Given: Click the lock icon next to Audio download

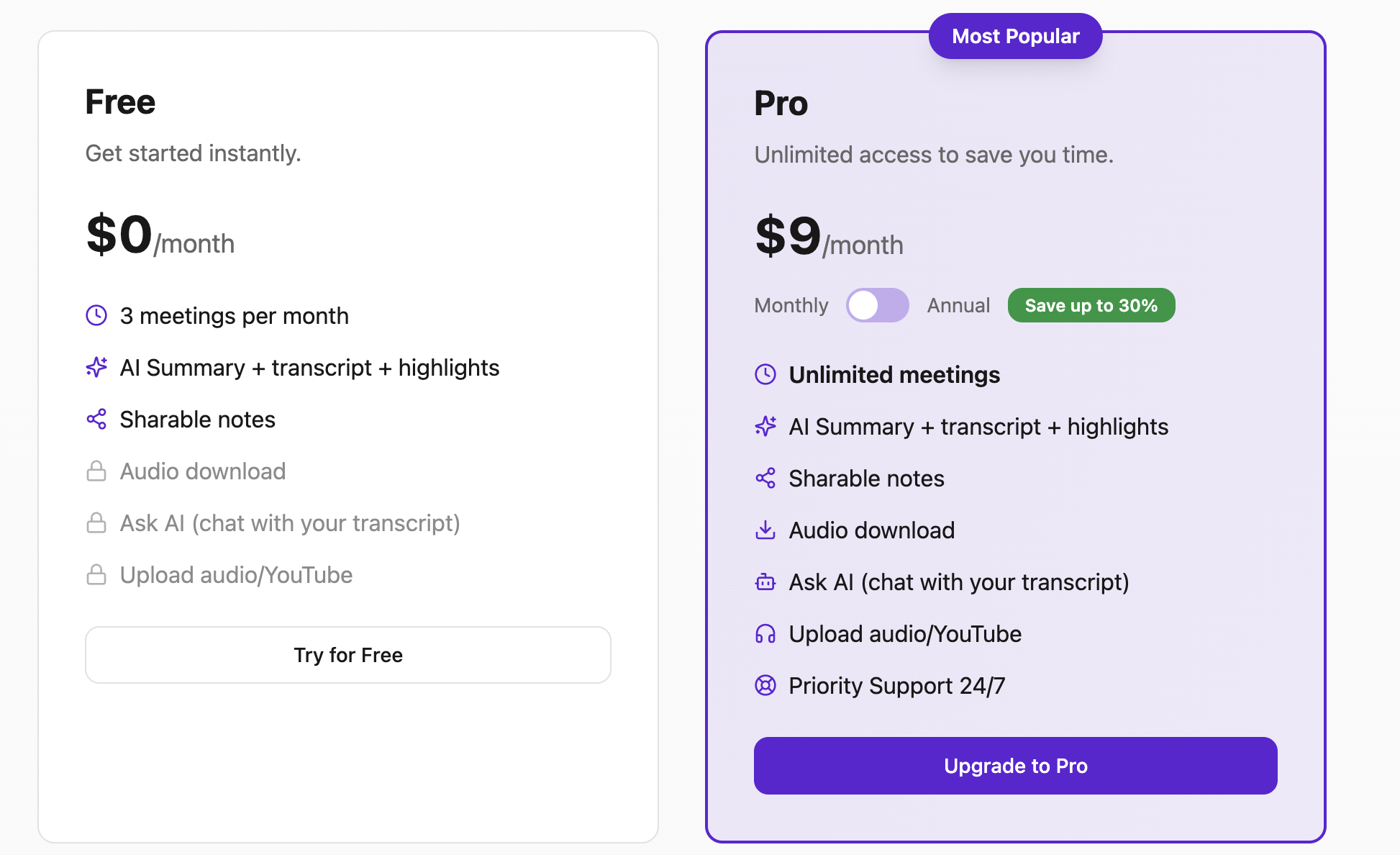Looking at the screenshot, I should coord(96,471).
